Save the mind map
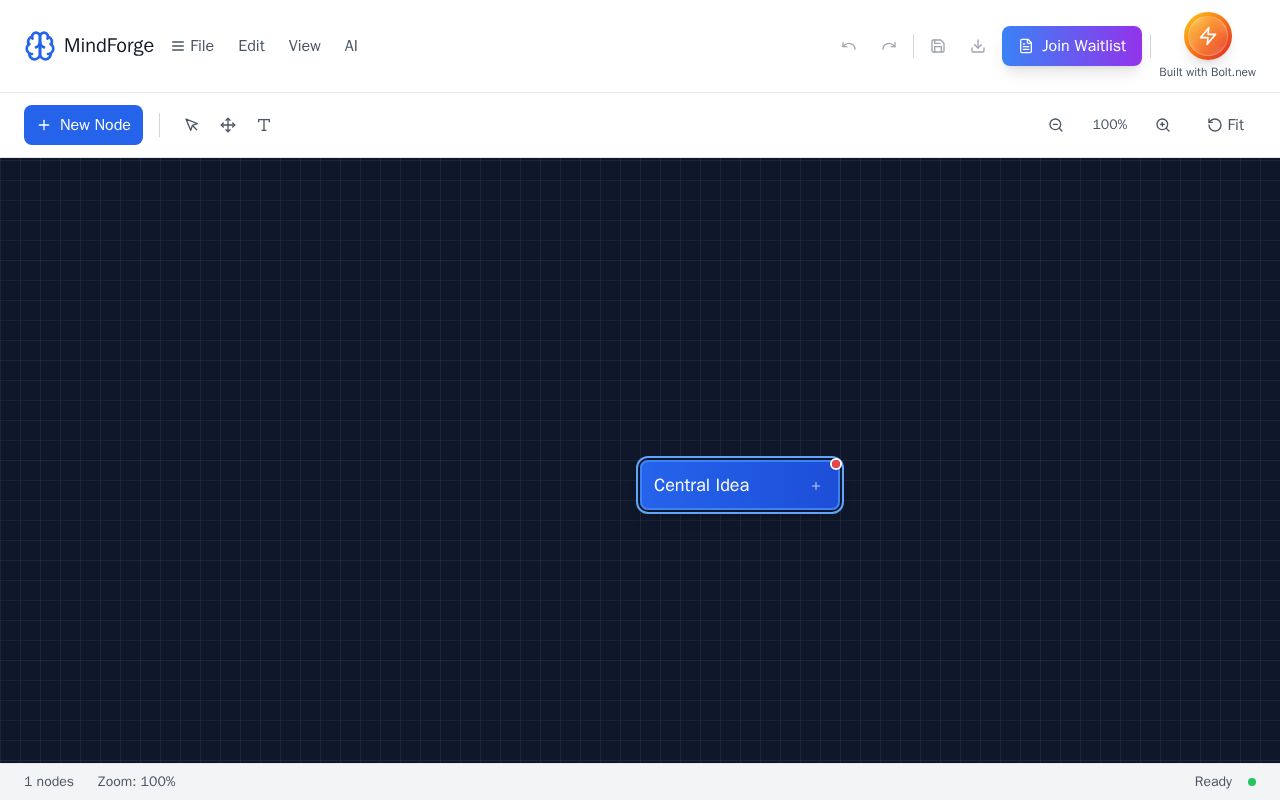This screenshot has width=1280, height=800. pyautogui.click(x=938, y=46)
